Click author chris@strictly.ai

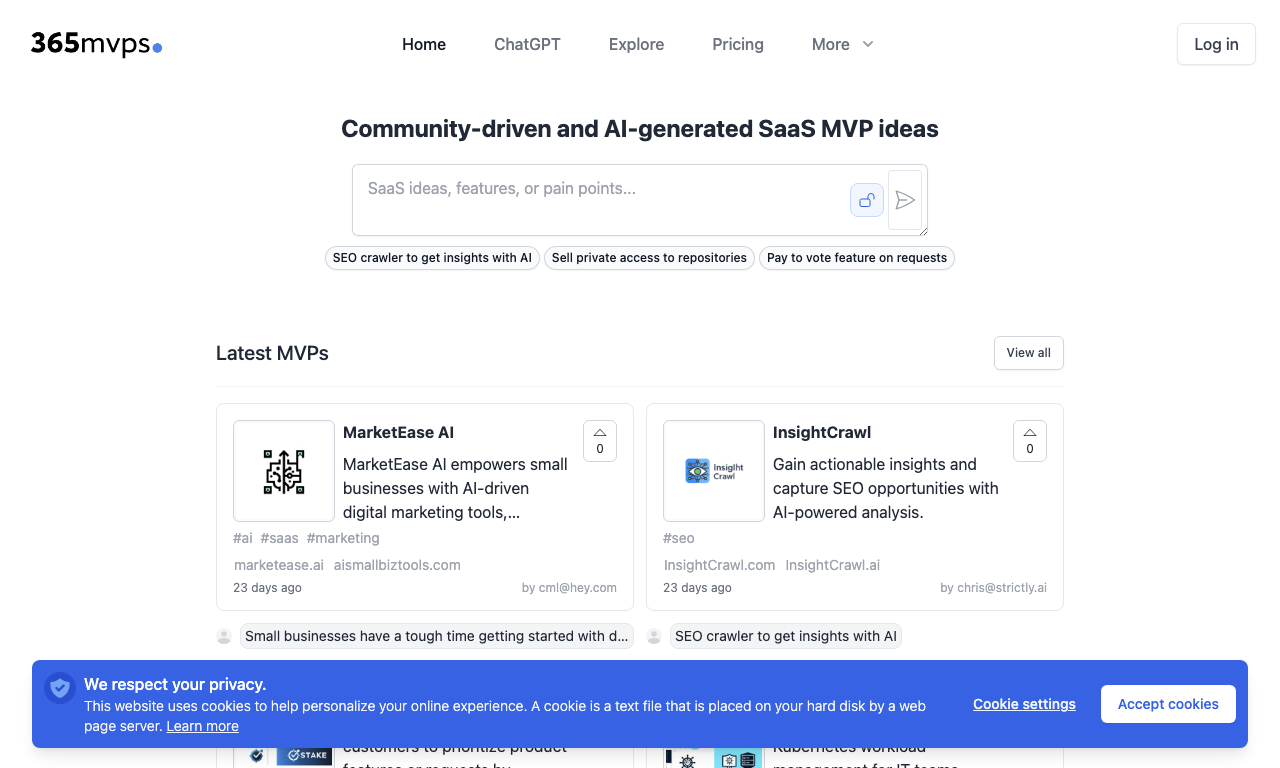(x=993, y=588)
